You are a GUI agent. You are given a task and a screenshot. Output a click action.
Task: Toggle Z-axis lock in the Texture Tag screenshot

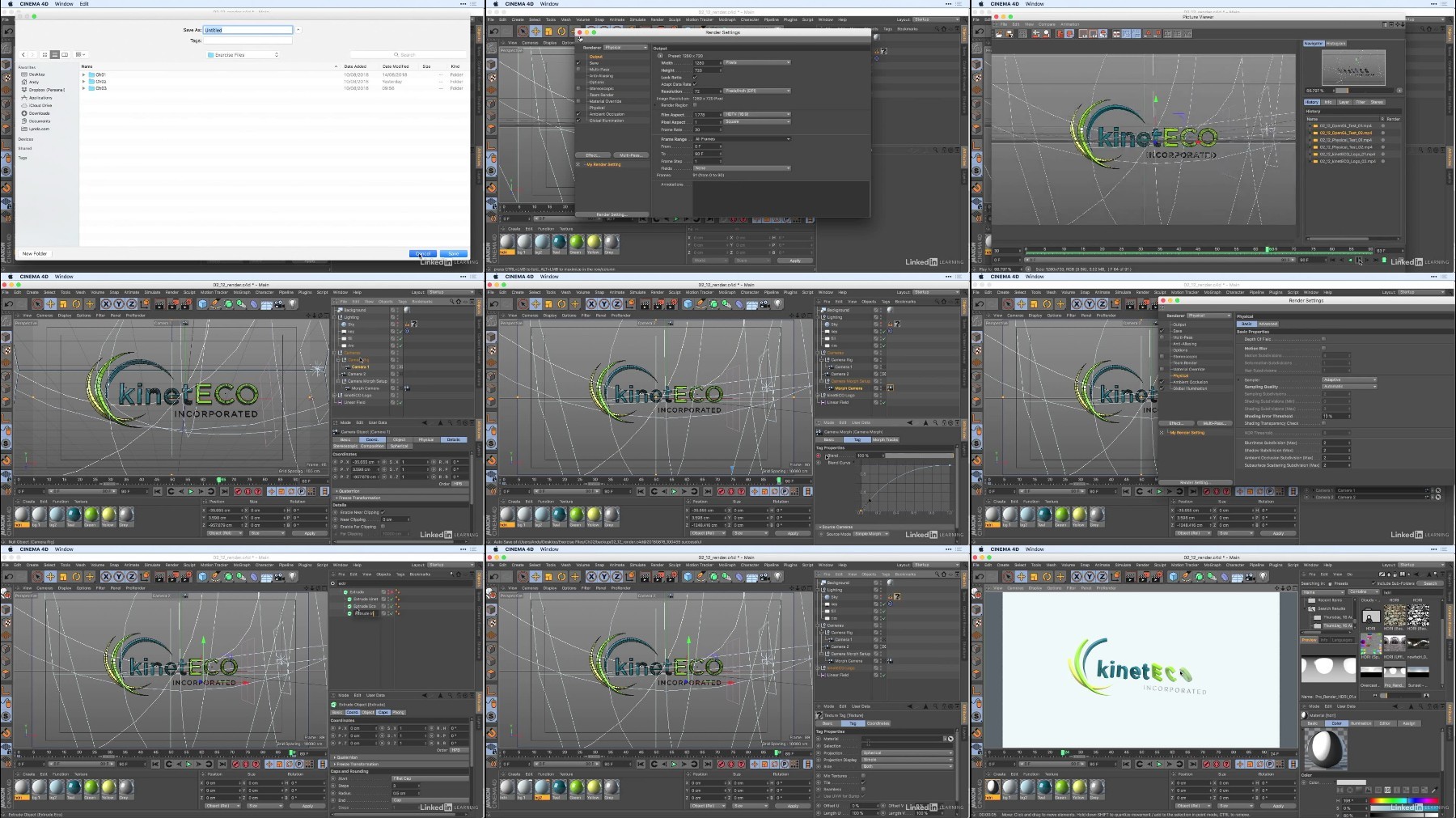tap(617, 577)
